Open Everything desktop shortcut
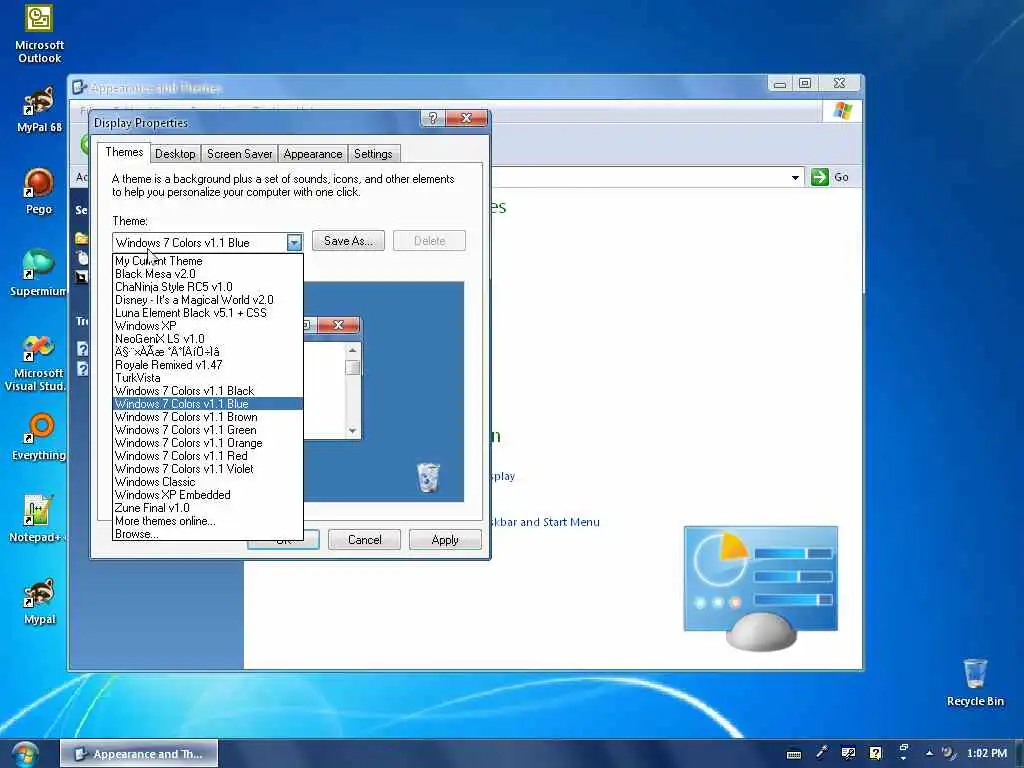Image resolution: width=1024 pixels, height=768 pixels. [39, 437]
